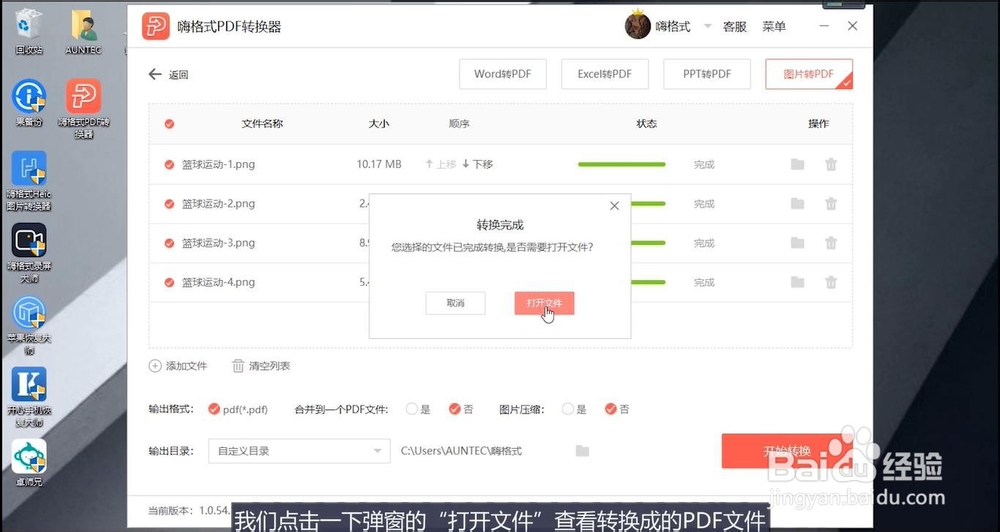
Task: Open 客服 customer service
Action: tap(735, 27)
